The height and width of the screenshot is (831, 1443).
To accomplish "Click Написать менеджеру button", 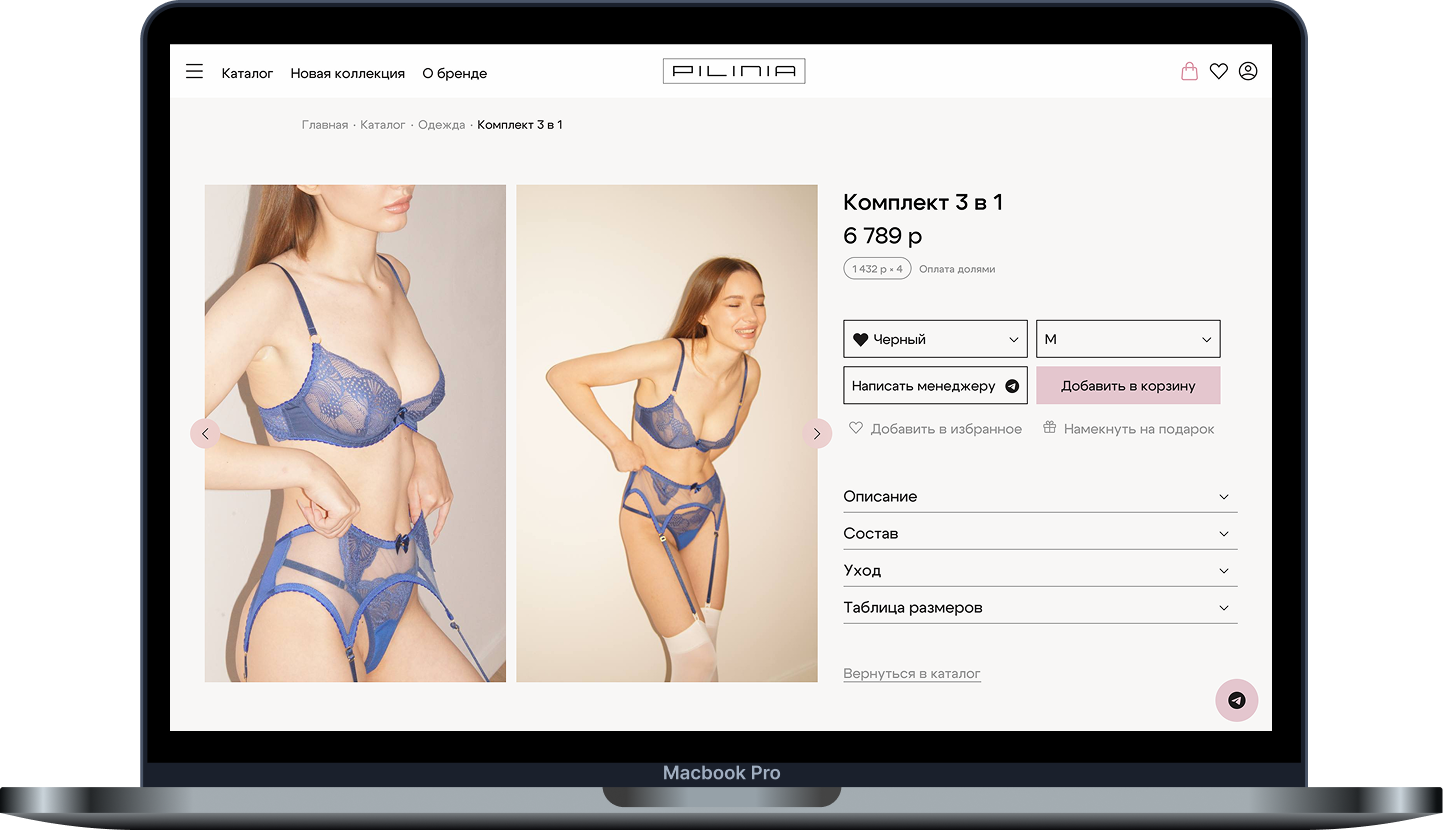I will (935, 385).
